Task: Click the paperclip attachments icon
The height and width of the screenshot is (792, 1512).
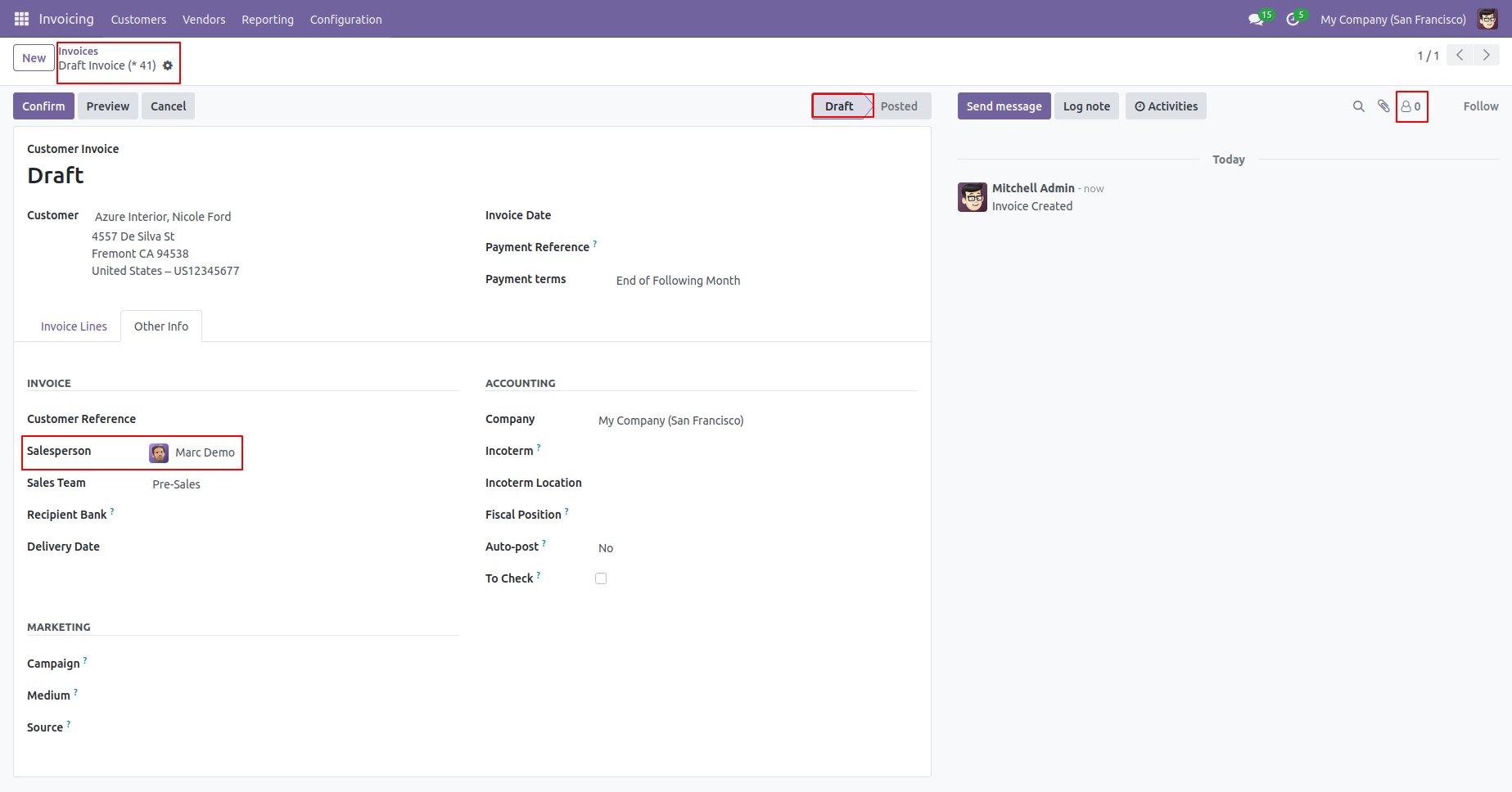Action: (x=1383, y=106)
